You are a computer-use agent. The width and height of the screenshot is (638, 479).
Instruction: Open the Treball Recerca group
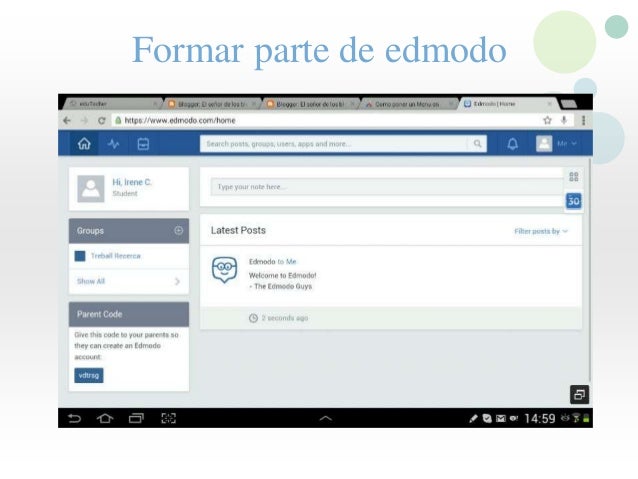(116, 256)
